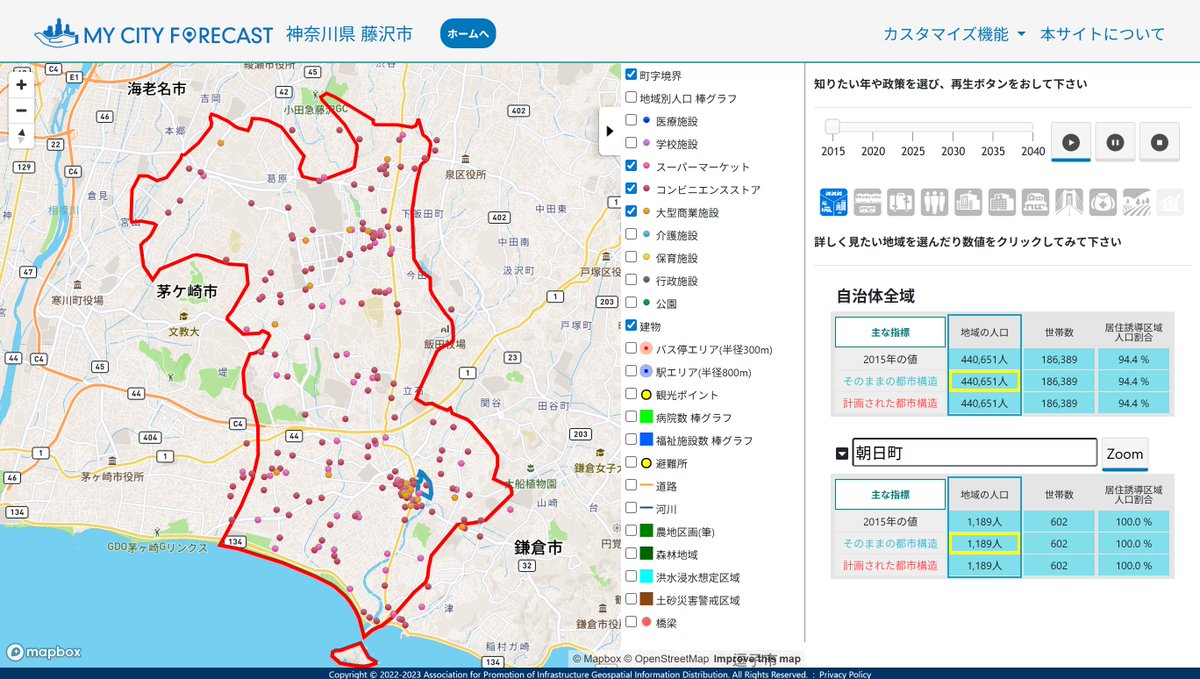Click 主な指標 in the 朝日町 table
This screenshot has height=679, width=1200.
coord(890,494)
